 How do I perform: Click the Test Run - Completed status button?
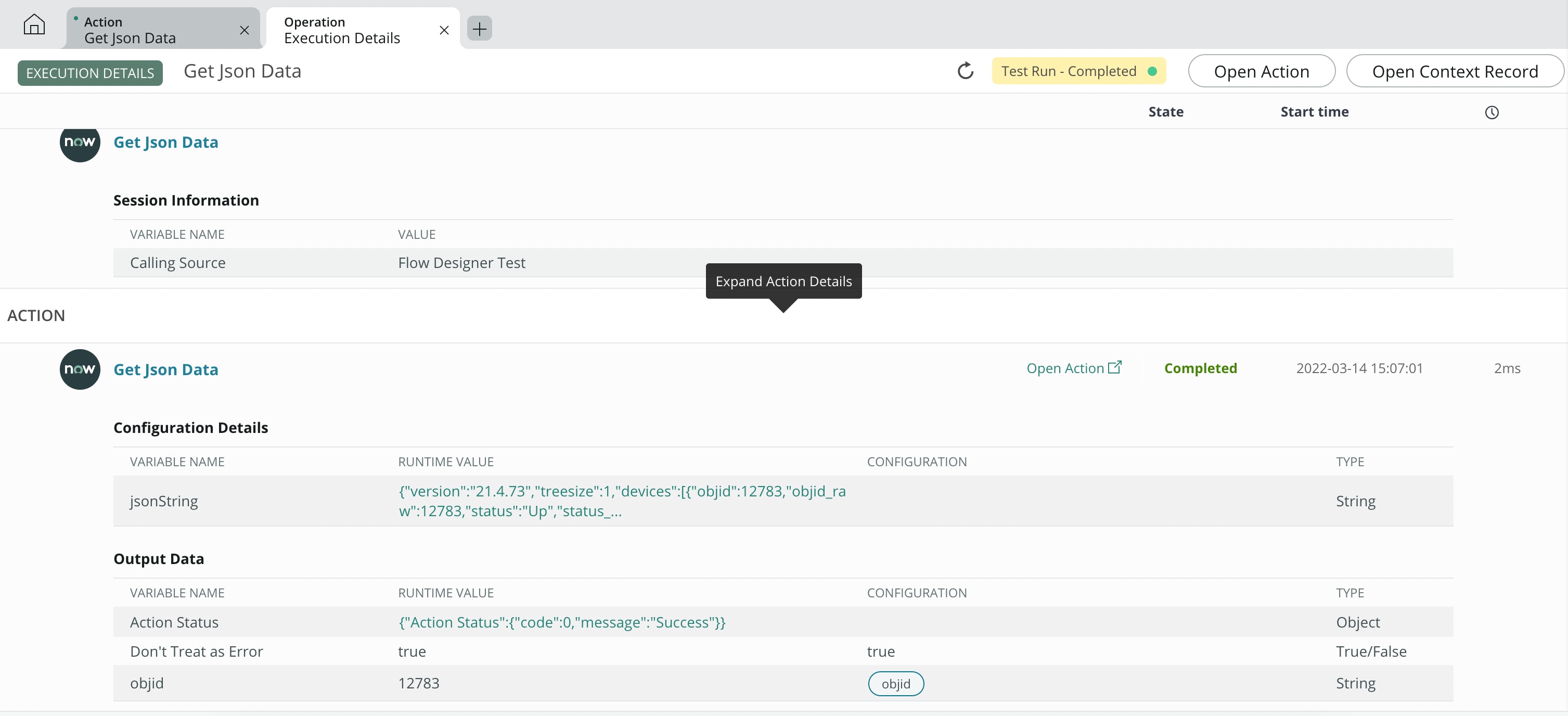pos(1070,71)
